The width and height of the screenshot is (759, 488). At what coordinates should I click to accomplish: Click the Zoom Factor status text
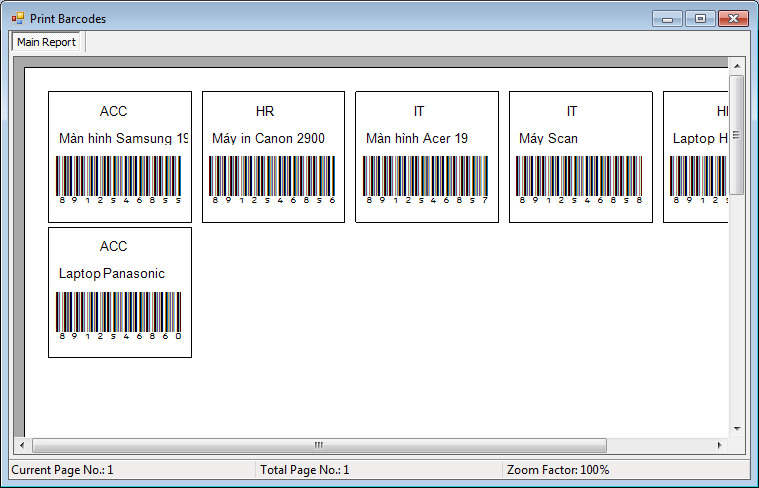click(558, 470)
